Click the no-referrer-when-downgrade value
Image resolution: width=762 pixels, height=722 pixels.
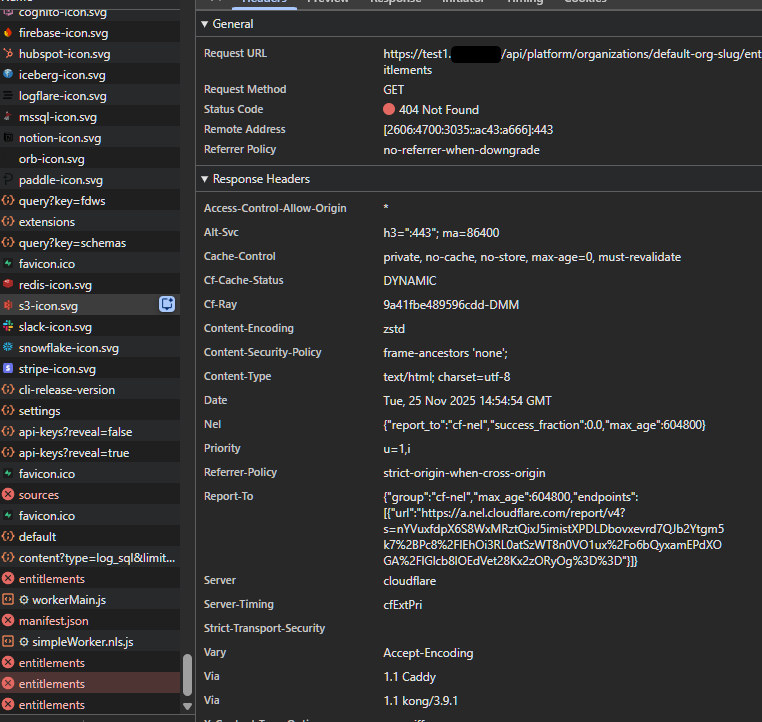tap(461, 150)
